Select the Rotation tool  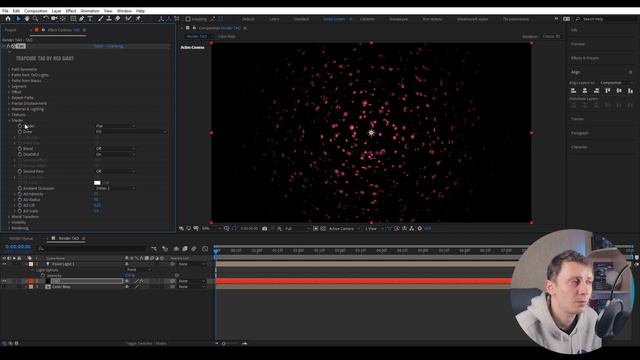[46, 19]
